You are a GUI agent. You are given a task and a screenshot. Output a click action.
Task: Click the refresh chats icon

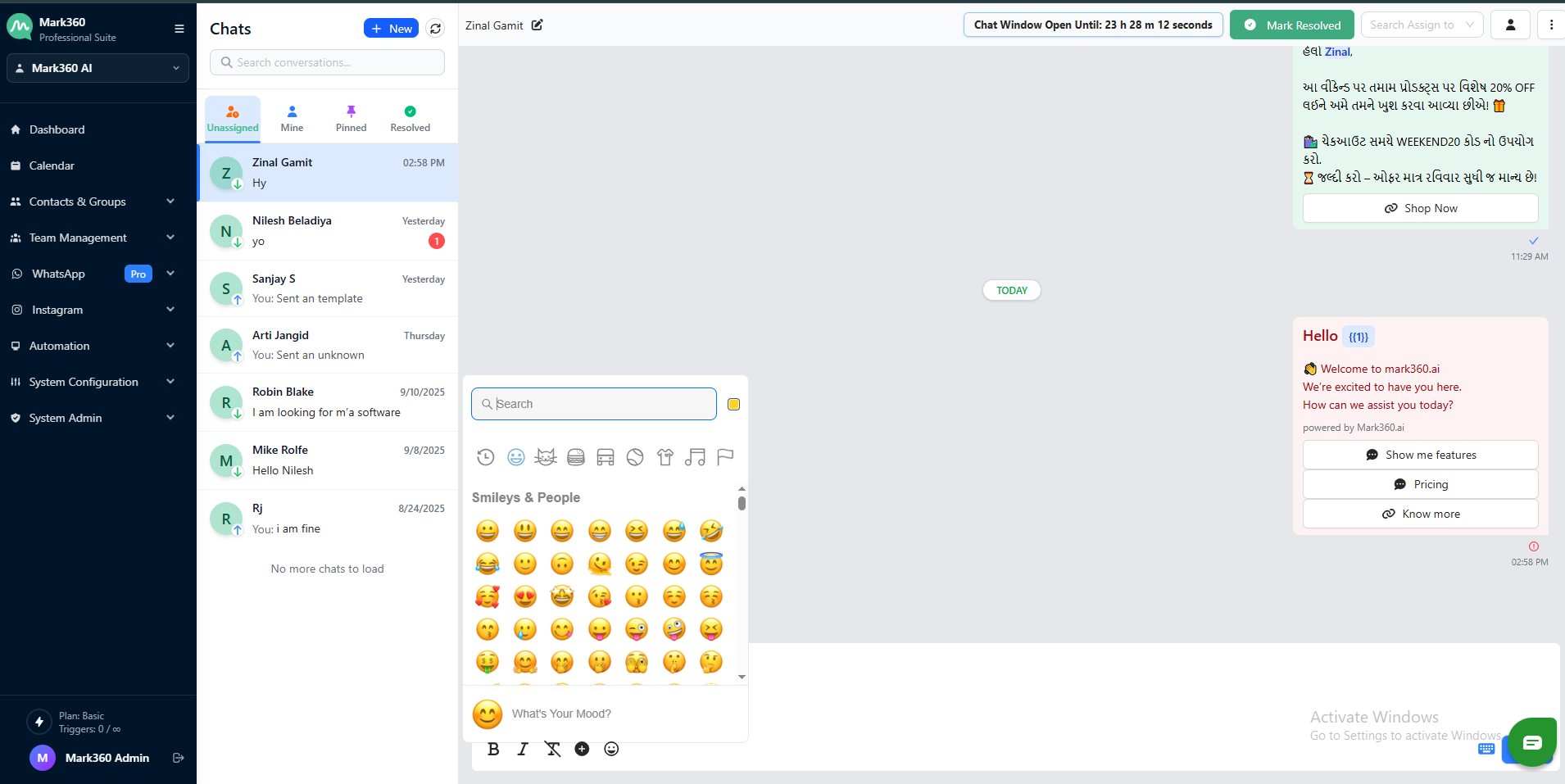(x=436, y=29)
